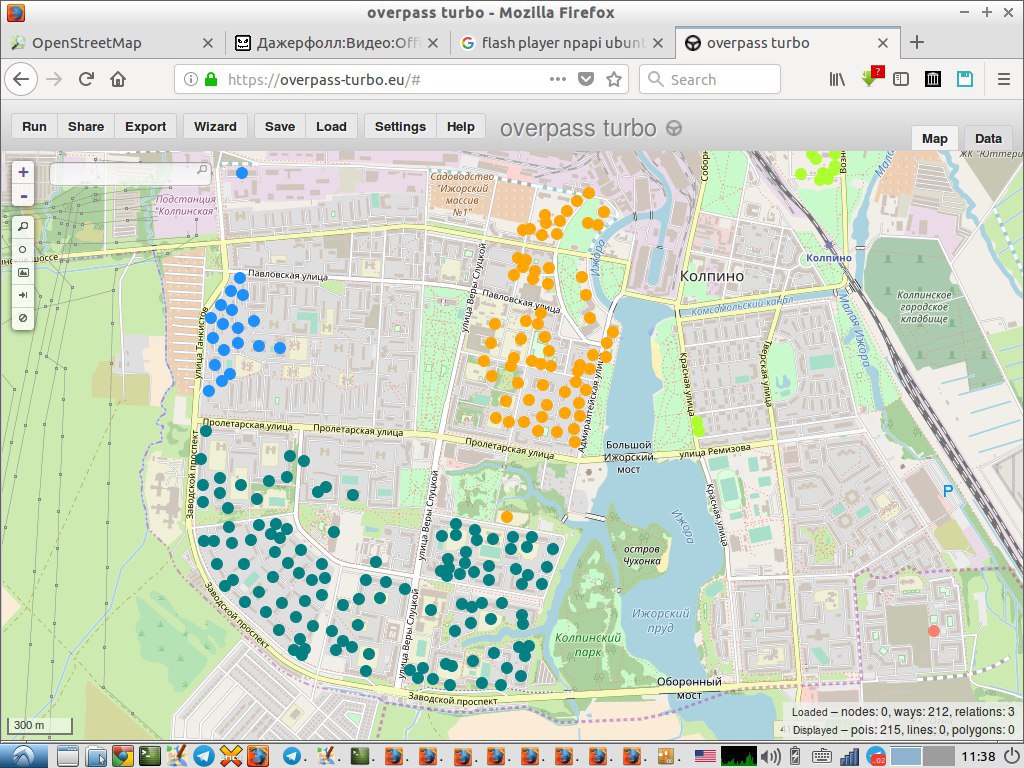Toggle wide map with the arrow button
The image size is (1024, 768).
(23, 295)
